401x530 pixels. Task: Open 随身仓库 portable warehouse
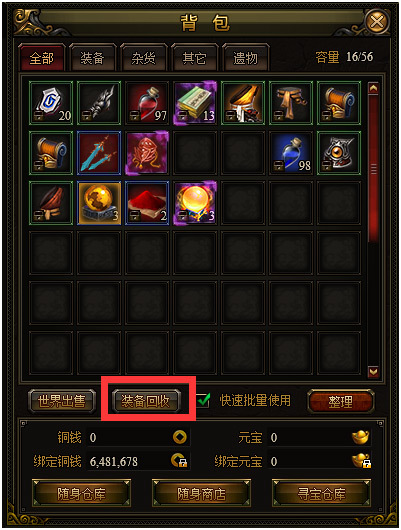click(x=81, y=493)
